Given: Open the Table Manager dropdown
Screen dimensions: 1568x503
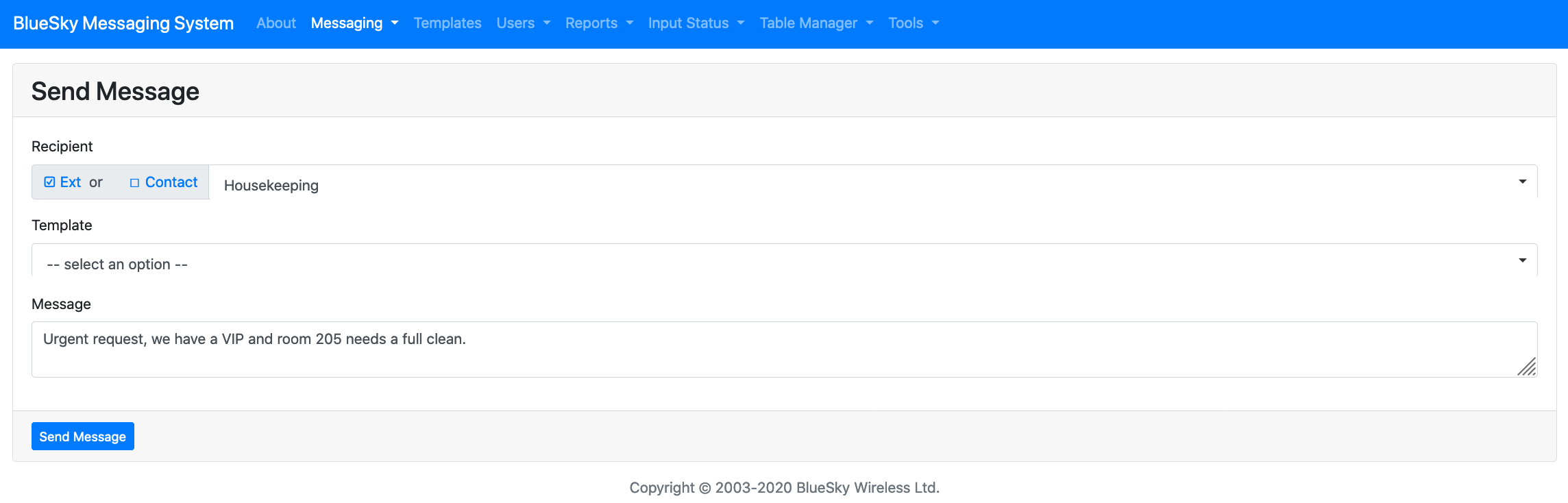Looking at the screenshot, I should coord(816,23).
